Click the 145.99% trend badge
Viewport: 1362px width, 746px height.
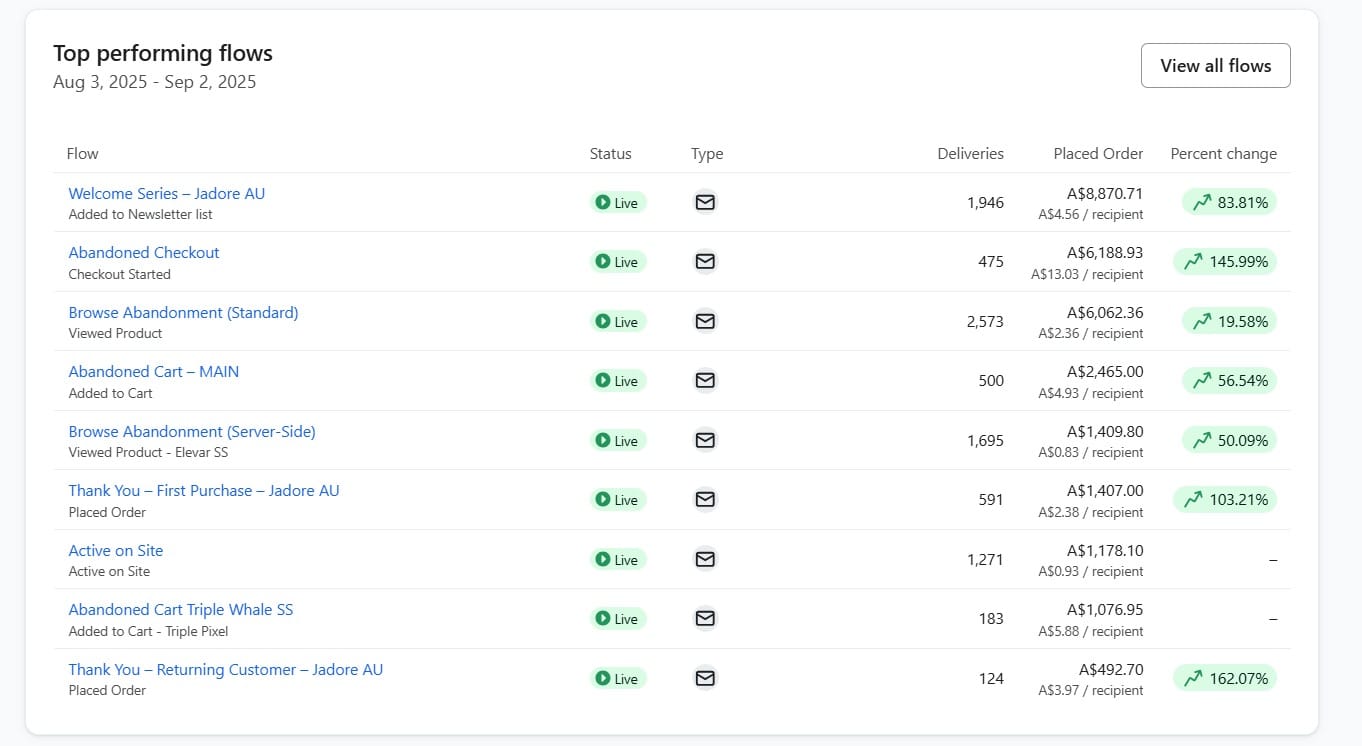[x=1225, y=262]
